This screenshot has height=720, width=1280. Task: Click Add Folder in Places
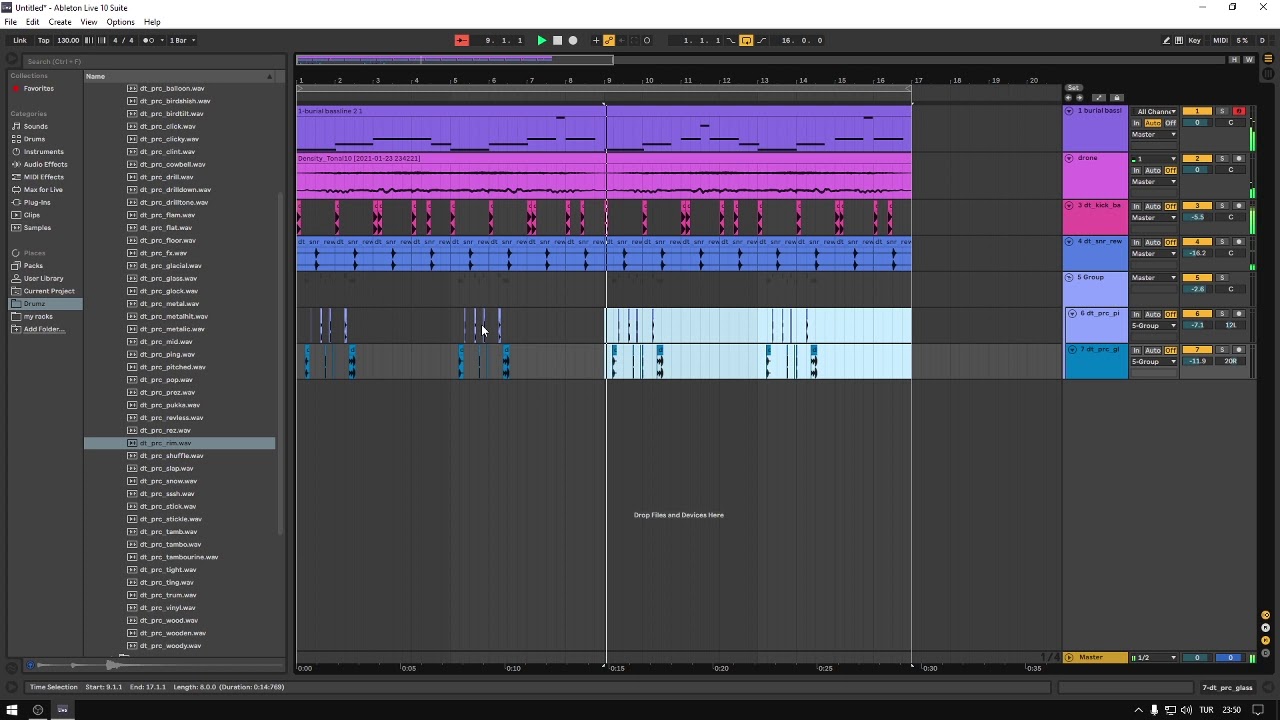click(x=43, y=329)
